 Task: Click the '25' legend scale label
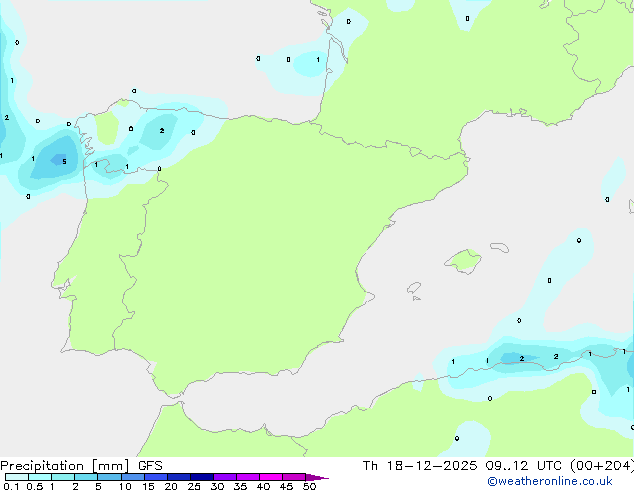click(194, 486)
